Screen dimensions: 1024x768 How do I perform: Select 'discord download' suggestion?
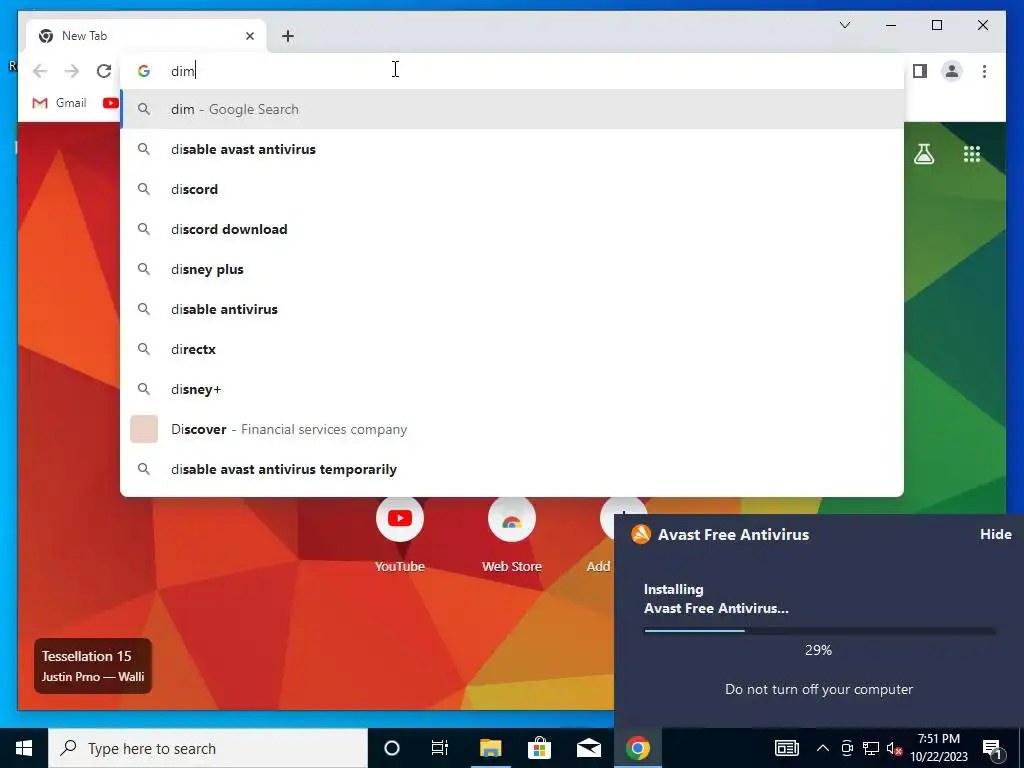(x=512, y=229)
